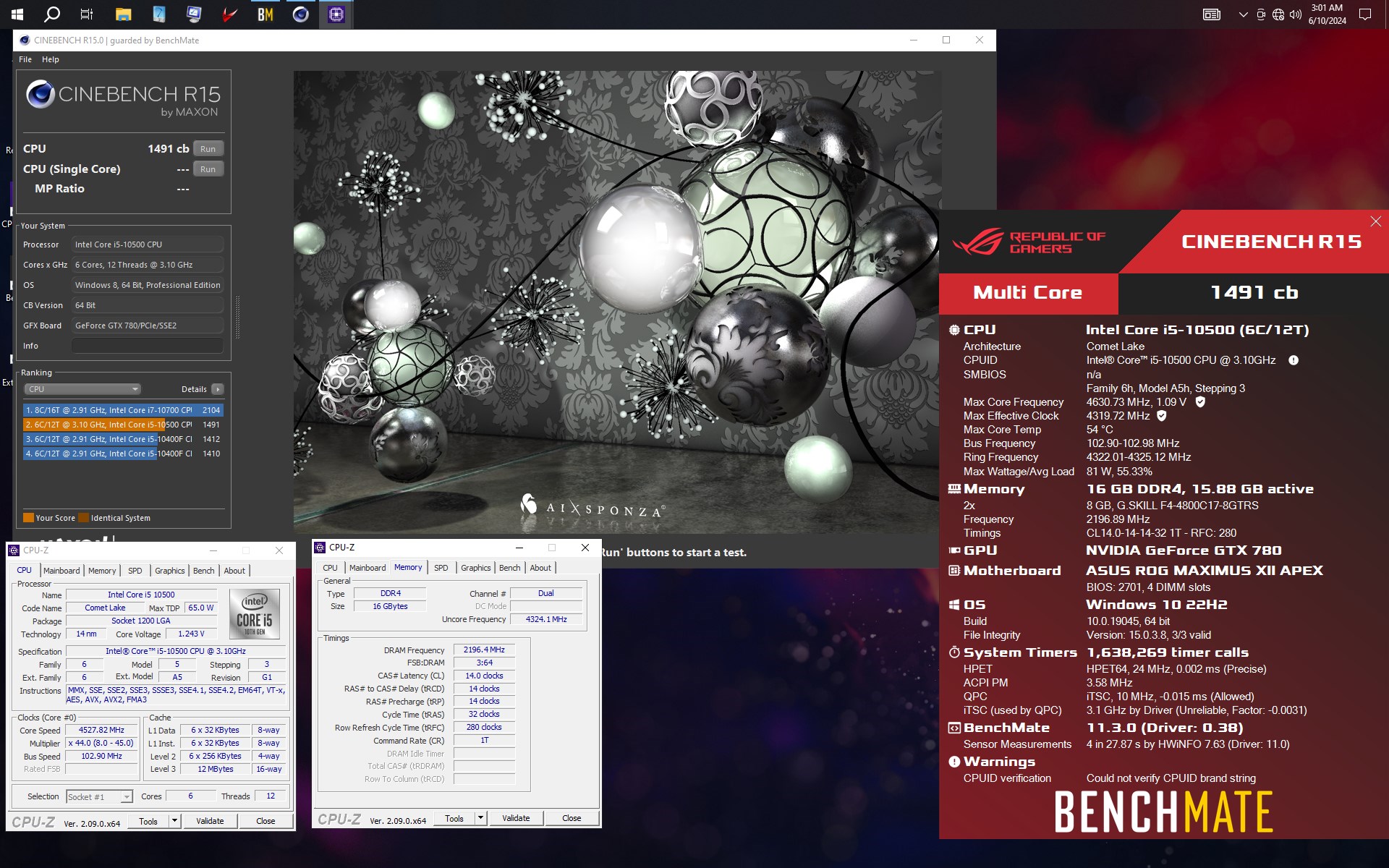Run the CPU multi-core test
This screenshot has width=1389, height=868.
pyautogui.click(x=208, y=149)
